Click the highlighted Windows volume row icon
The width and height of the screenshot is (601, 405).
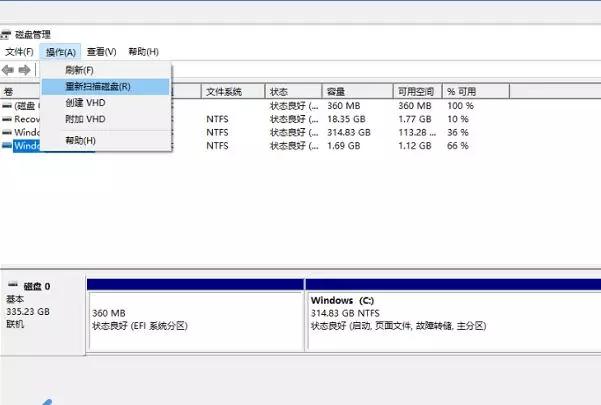tap(8, 145)
